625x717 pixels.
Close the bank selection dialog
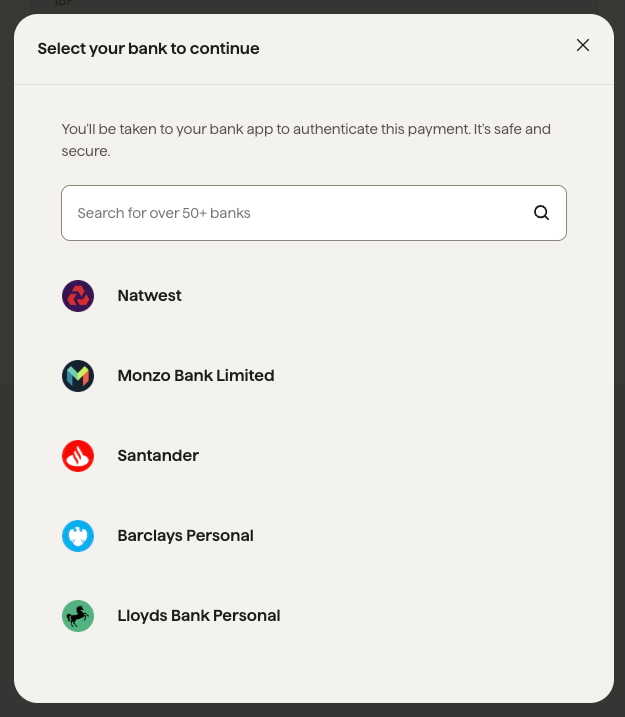pyautogui.click(x=582, y=45)
